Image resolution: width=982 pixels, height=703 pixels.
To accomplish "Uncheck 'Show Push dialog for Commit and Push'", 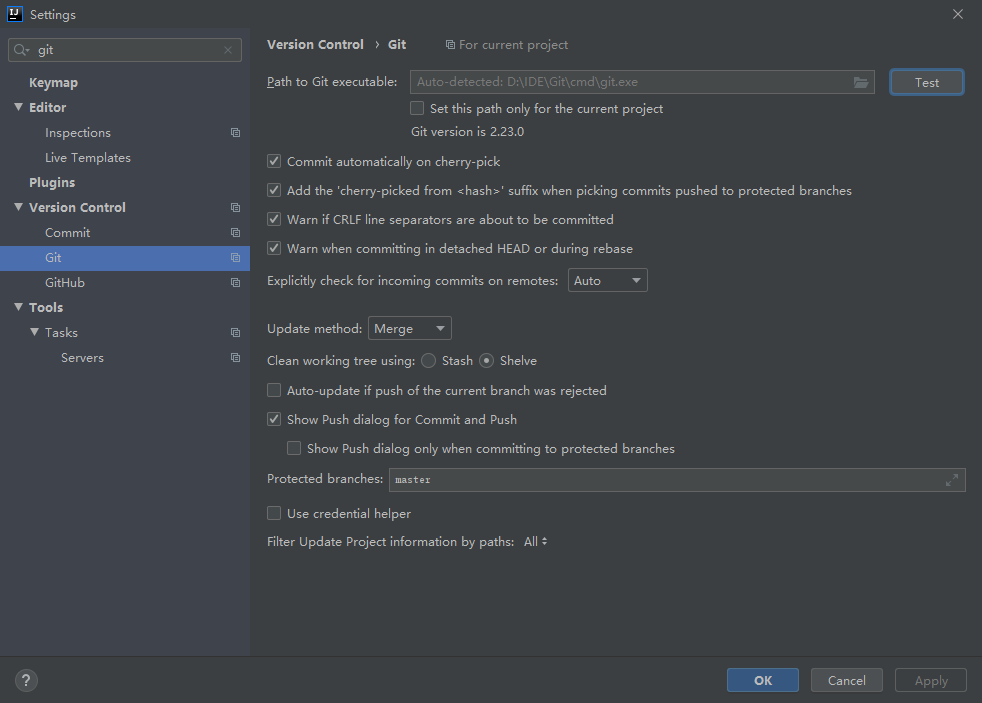I will (x=274, y=419).
